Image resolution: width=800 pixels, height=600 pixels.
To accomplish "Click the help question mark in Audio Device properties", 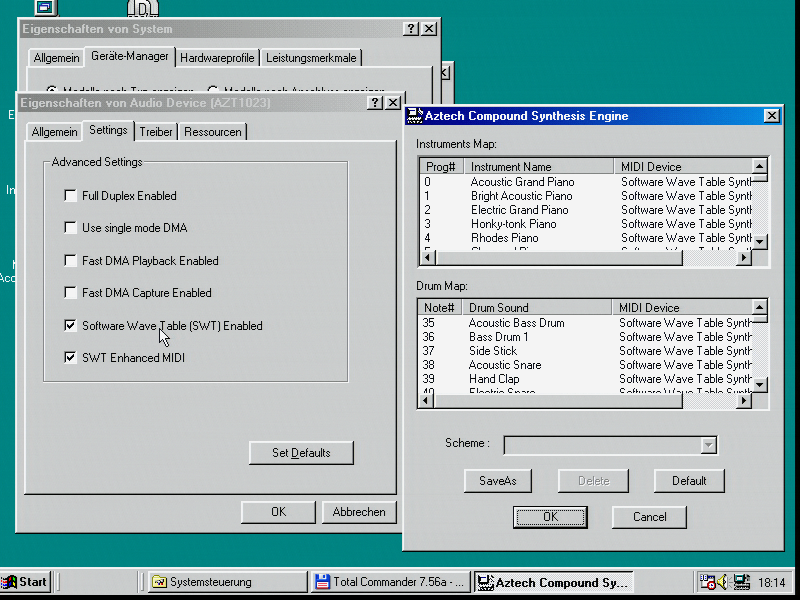I will pyautogui.click(x=374, y=103).
